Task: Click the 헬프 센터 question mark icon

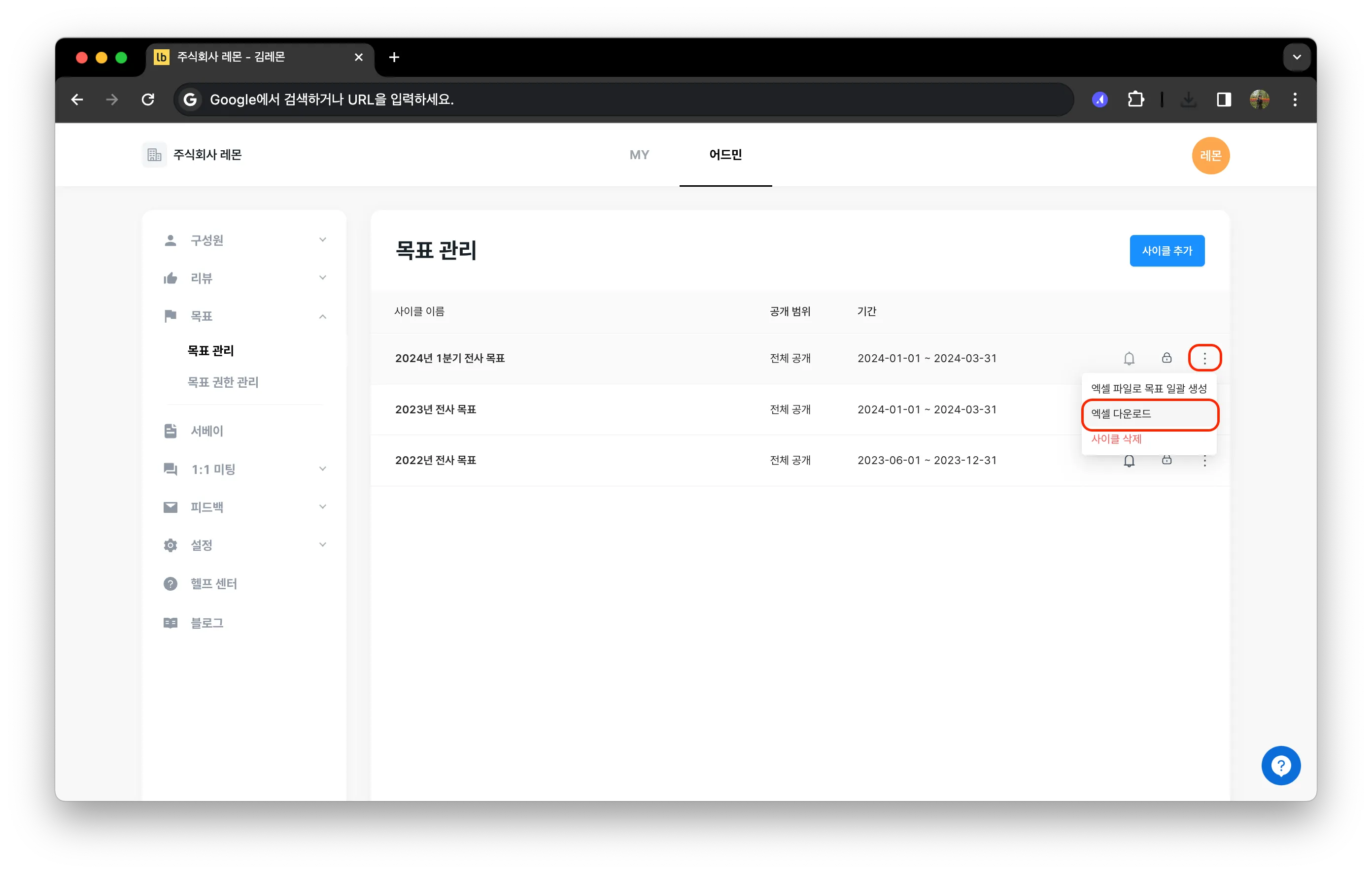Action: (170, 584)
